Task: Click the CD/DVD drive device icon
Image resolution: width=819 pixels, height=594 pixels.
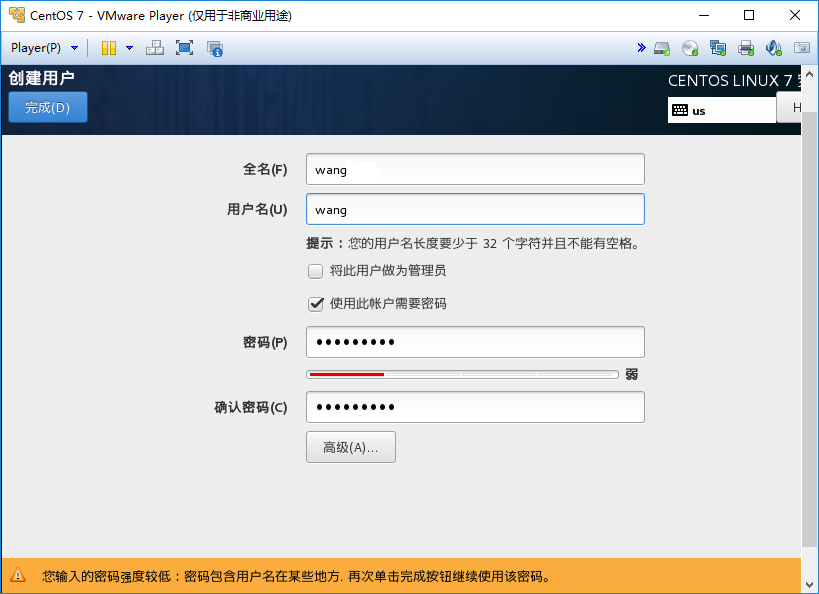Action: [x=690, y=49]
